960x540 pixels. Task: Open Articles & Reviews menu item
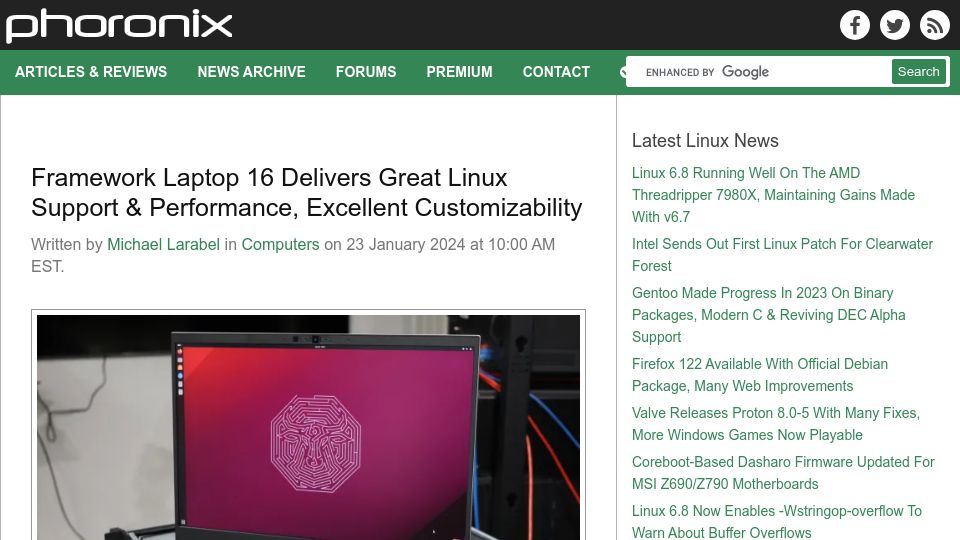coord(91,72)
